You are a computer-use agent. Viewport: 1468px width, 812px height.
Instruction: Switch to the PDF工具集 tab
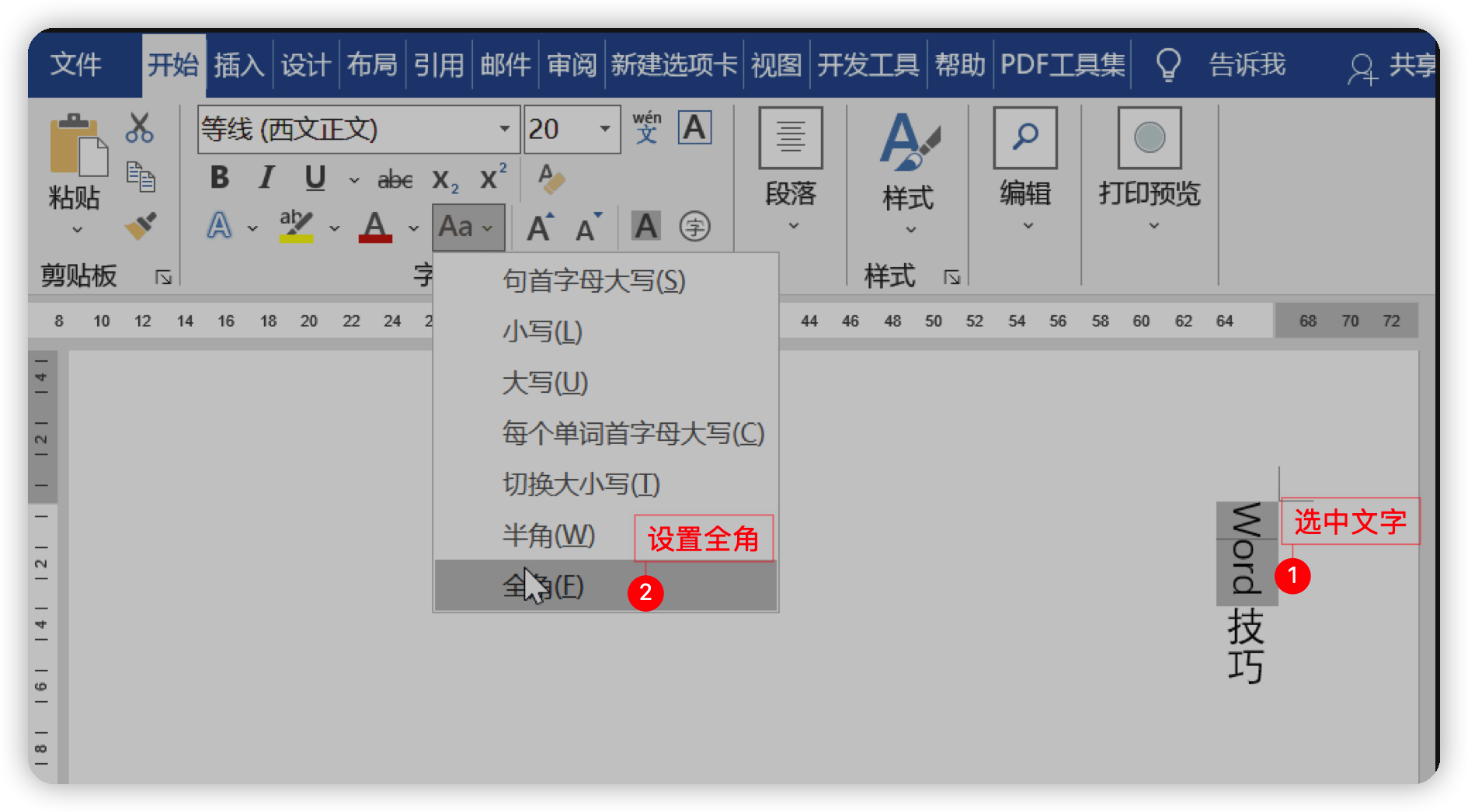point(1063,64)
